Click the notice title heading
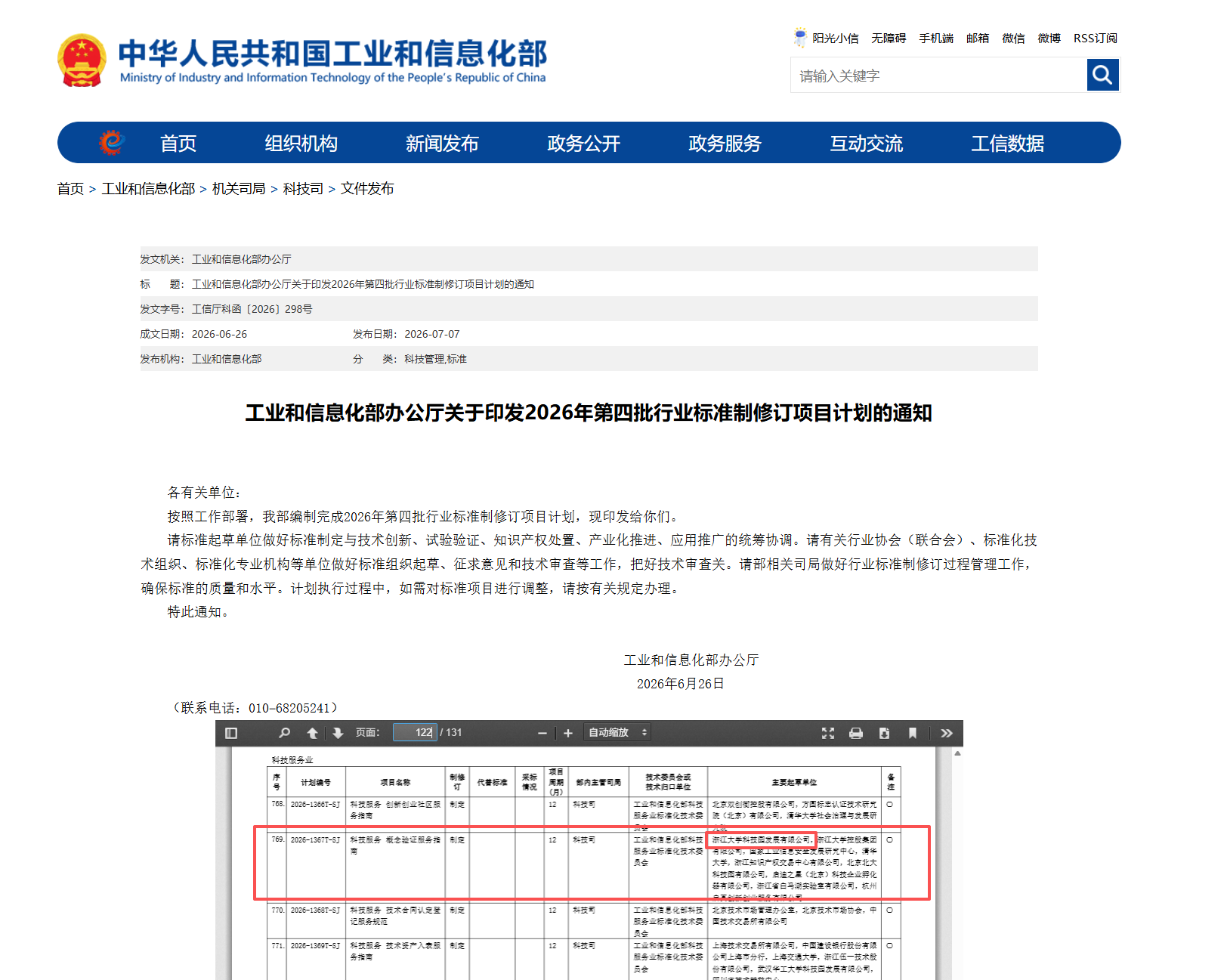The height and width of the screenshot is (980, 1224). (x=589, y=413)
